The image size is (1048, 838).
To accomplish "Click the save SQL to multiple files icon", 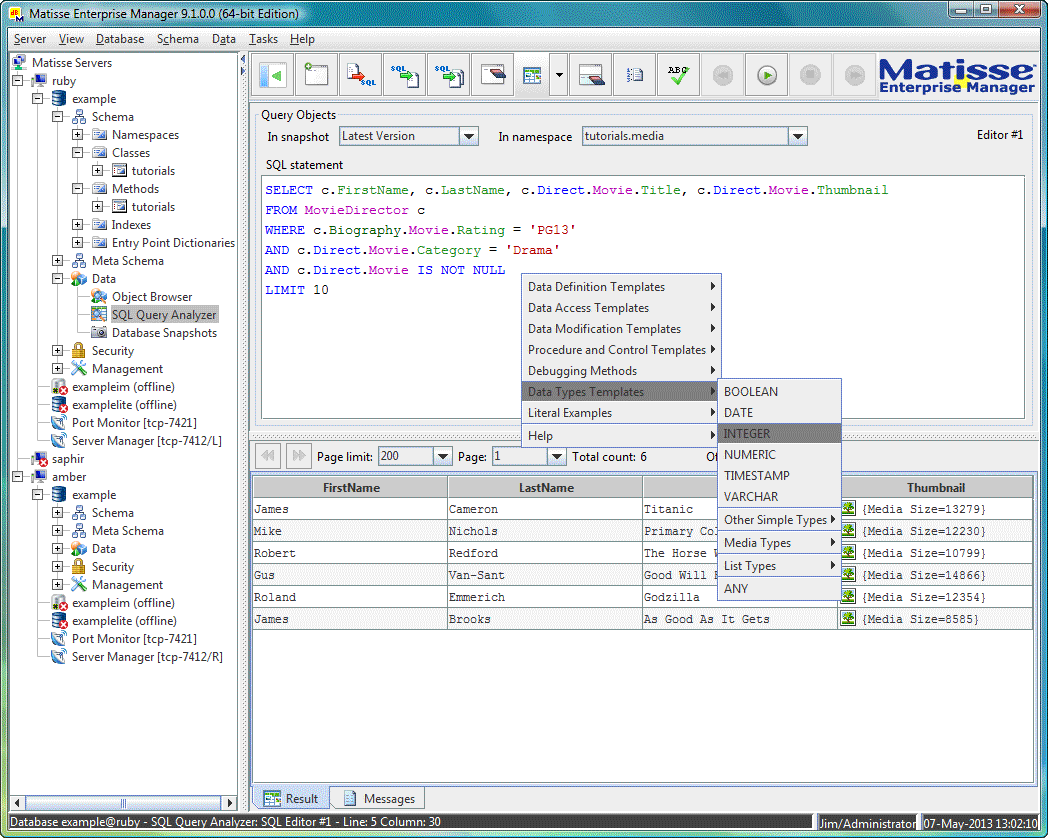I will (448, 75).
